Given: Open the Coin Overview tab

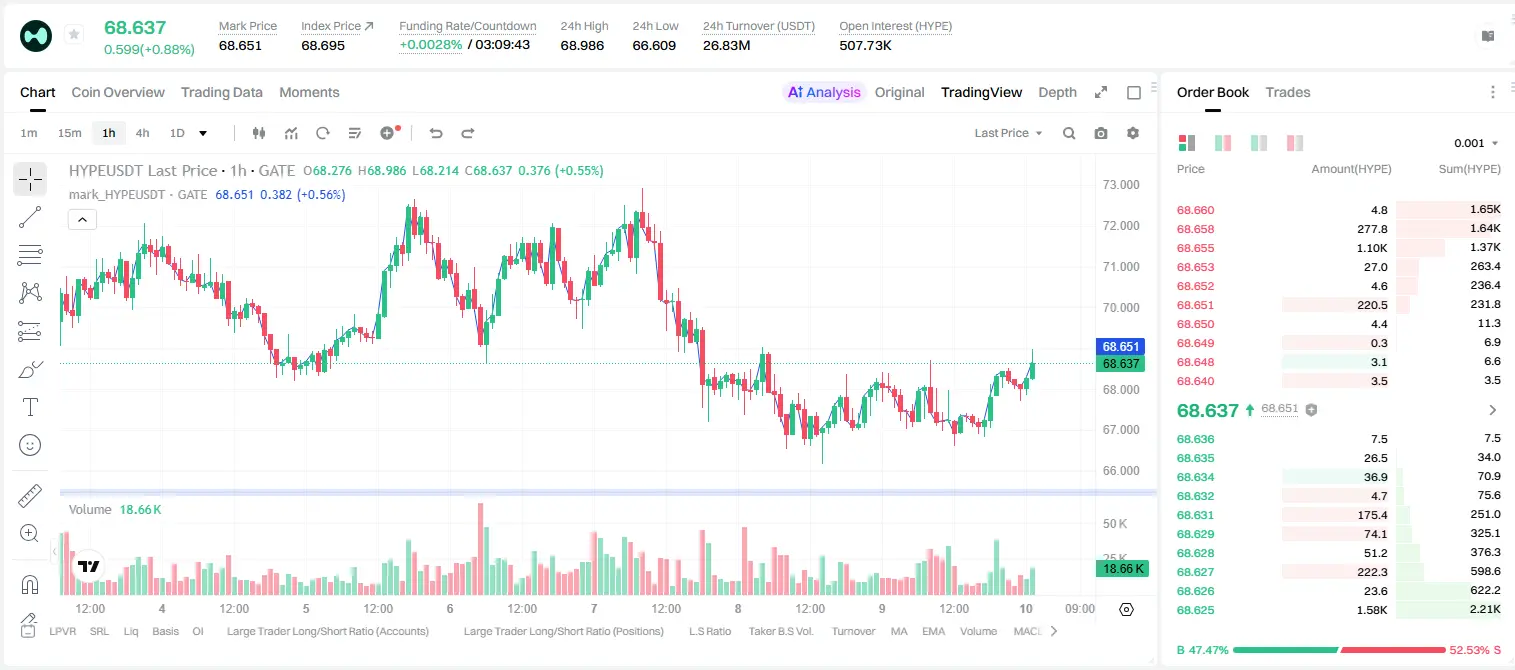Looking at the screenshot, I should point(118,92).
